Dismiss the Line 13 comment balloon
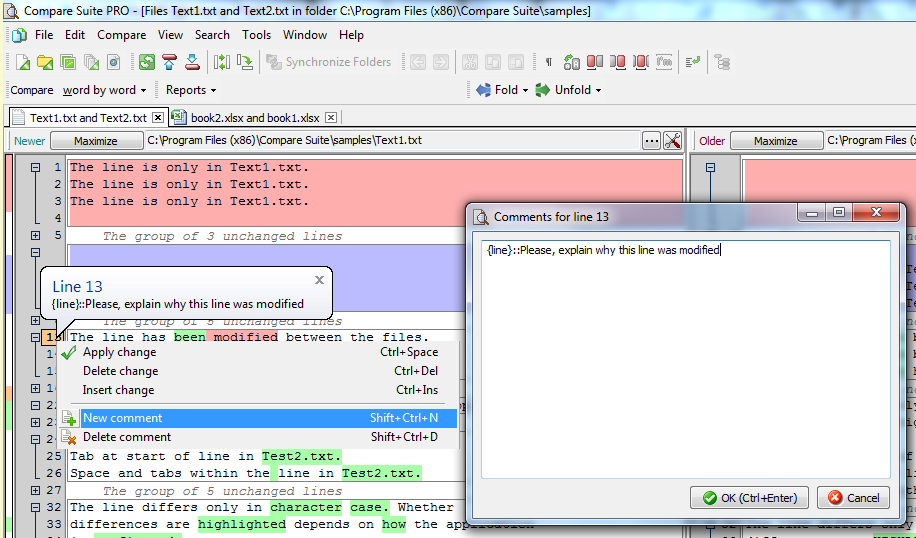The image size is (916, 538). [319, 280]
